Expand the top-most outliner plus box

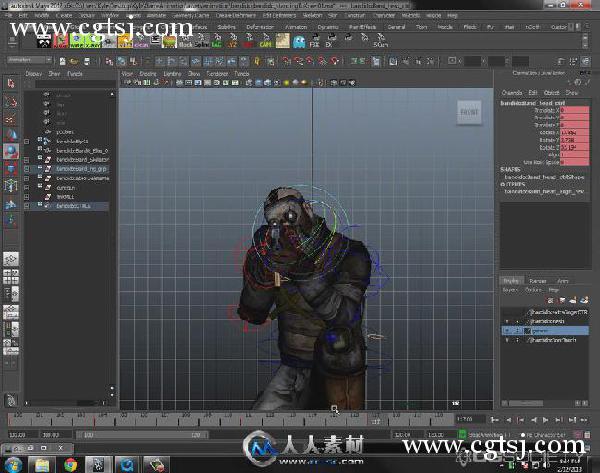(26, 142)
